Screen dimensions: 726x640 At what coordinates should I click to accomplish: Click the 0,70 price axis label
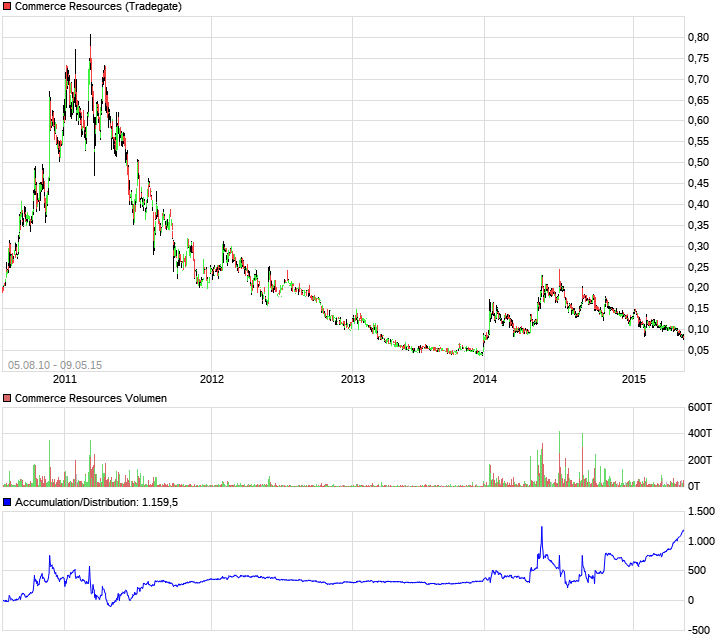698,79
